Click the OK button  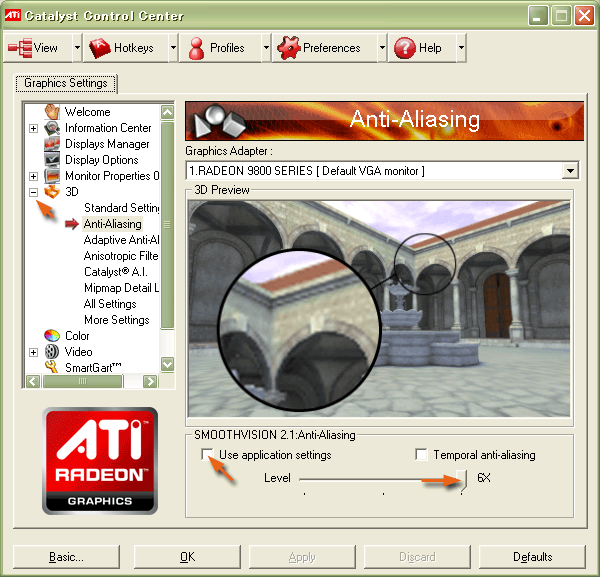pyautogui.click(x=188, y=557)
